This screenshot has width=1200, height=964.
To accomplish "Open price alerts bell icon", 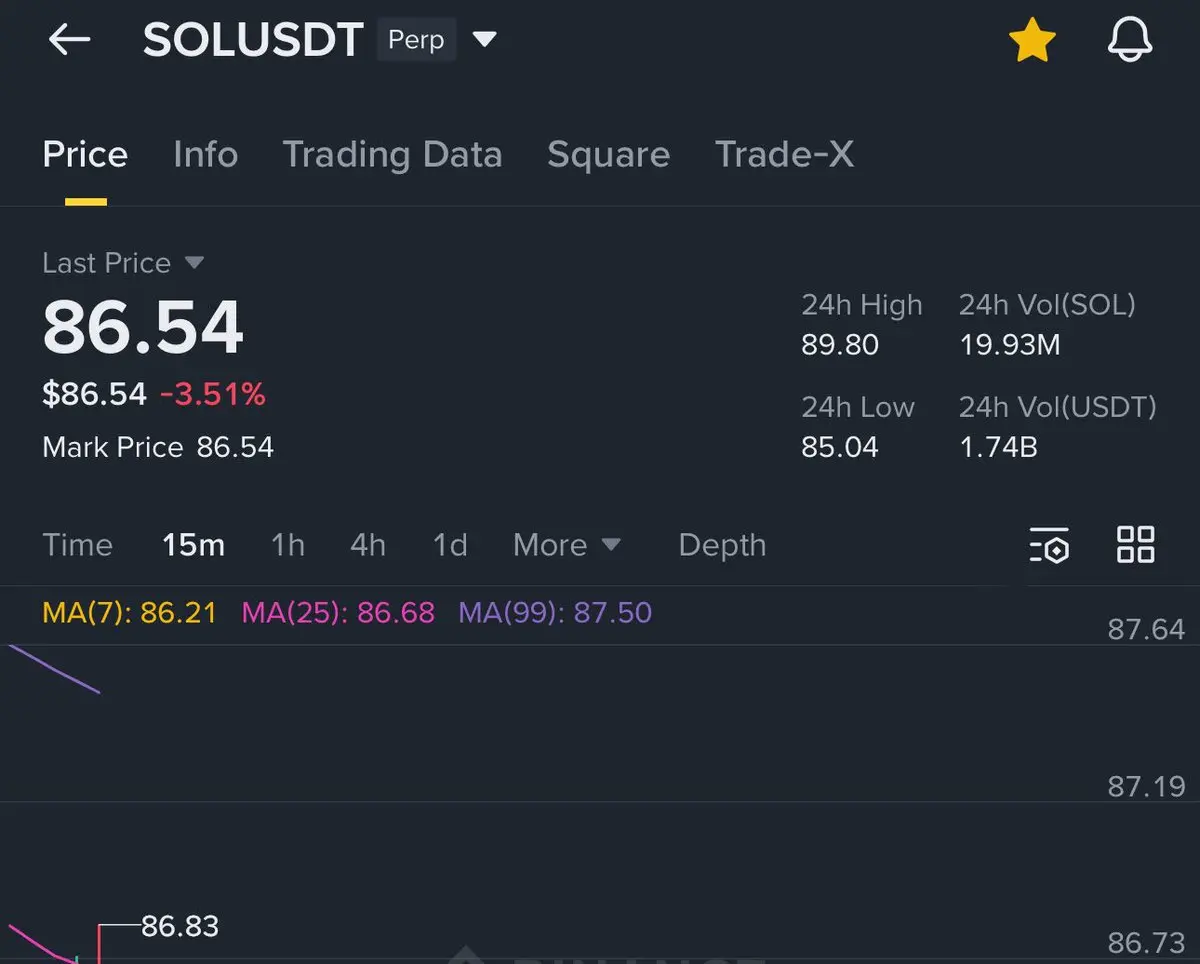I will [1130, 41].
